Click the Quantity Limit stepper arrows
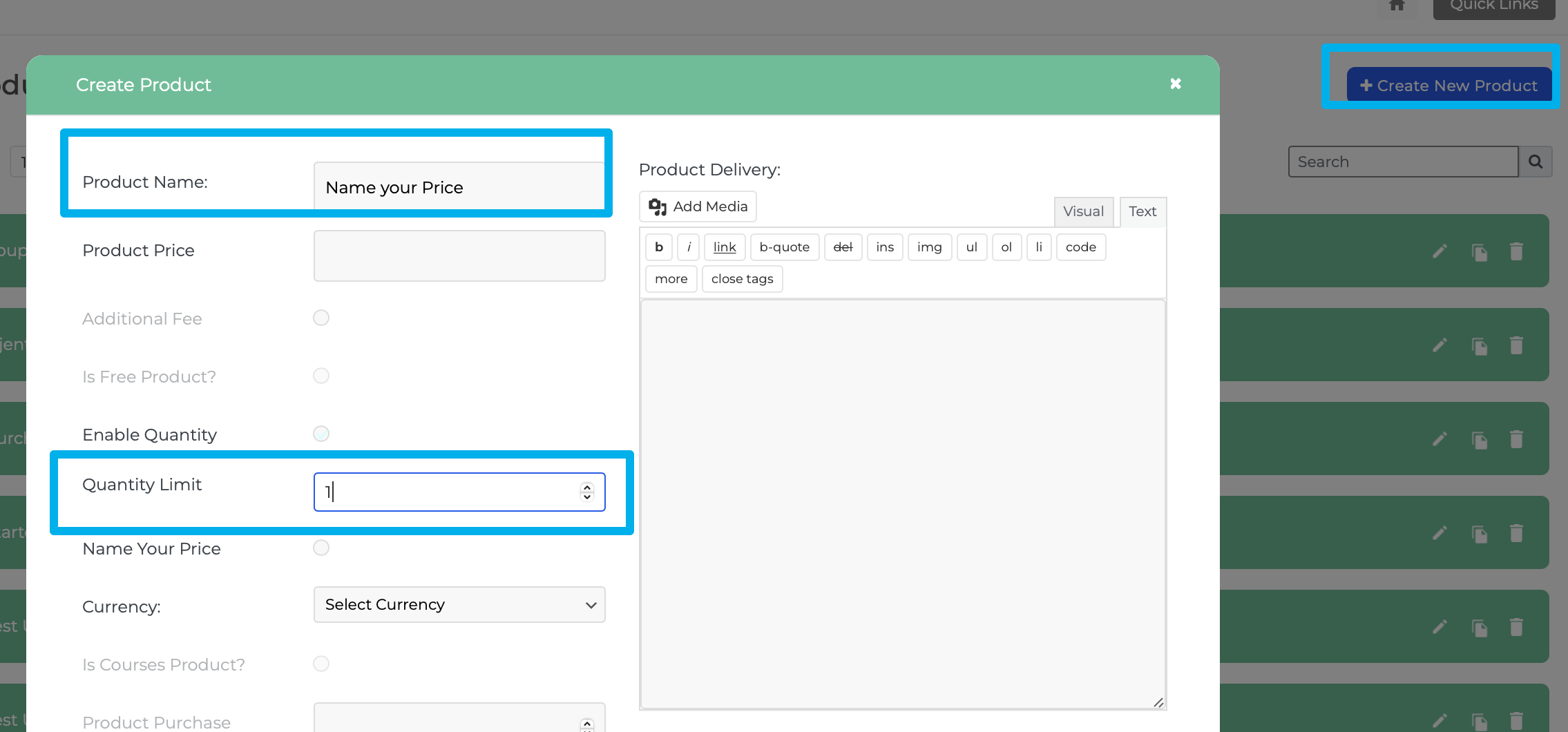This screenshot has width=1568, height=732. tap(587, 492)
